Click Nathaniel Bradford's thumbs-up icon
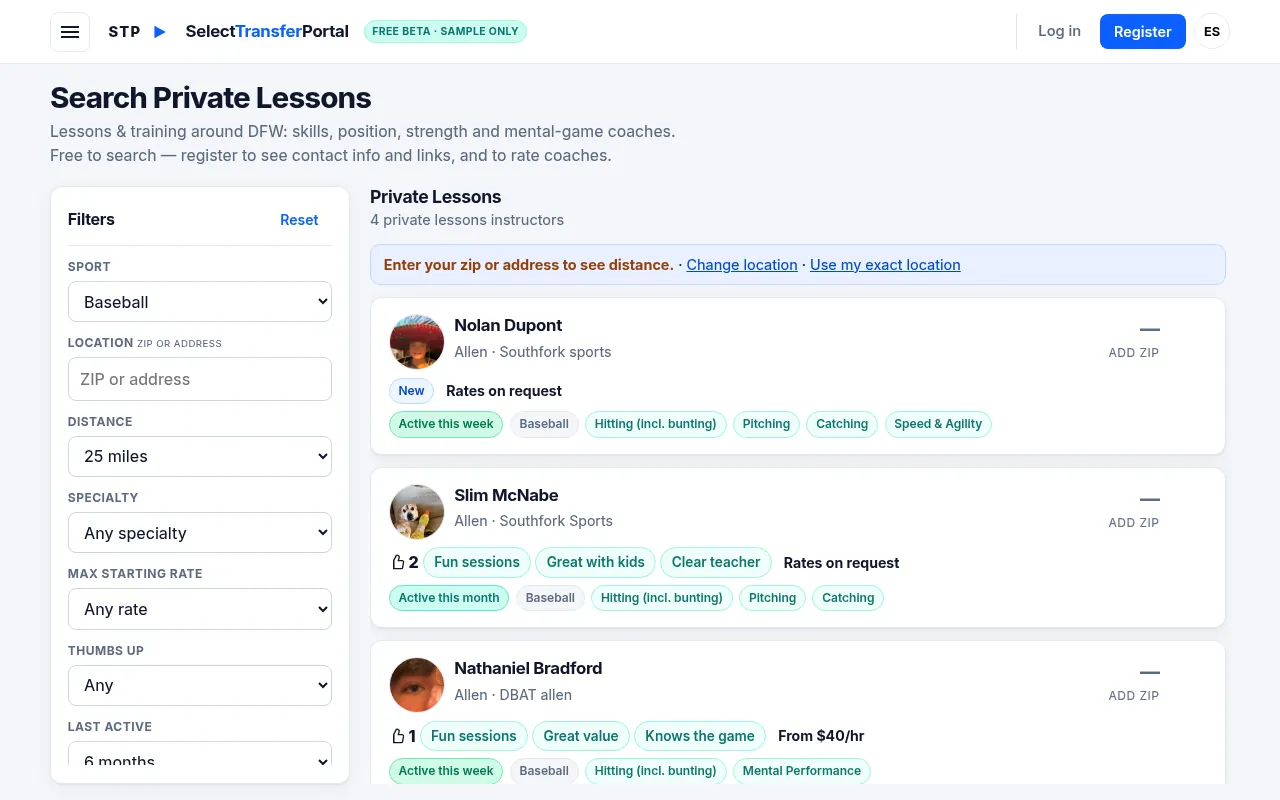Screen dimensions: 1280x800 coord(398,736)
